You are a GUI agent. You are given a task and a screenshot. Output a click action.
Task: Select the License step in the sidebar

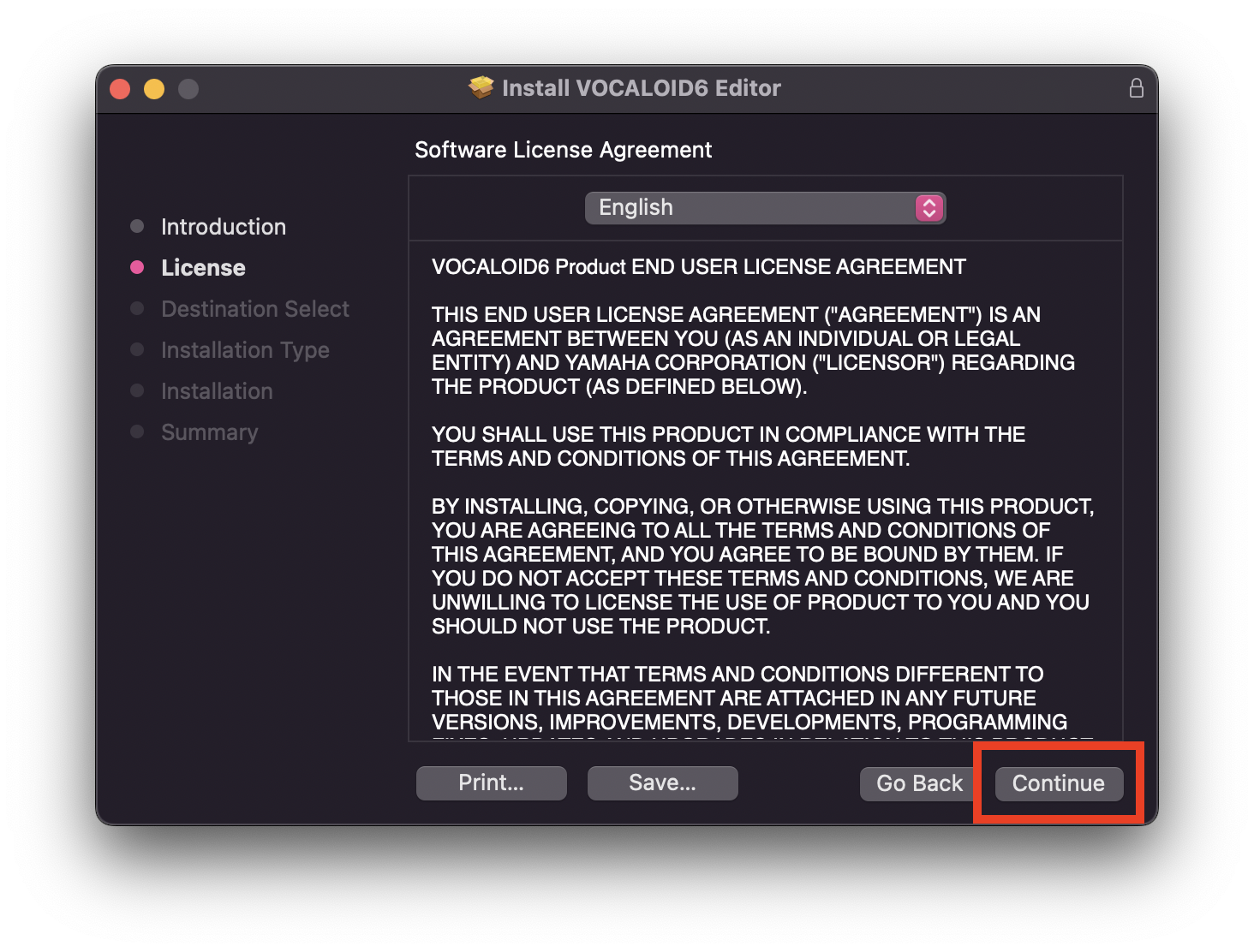pos(202,267)
